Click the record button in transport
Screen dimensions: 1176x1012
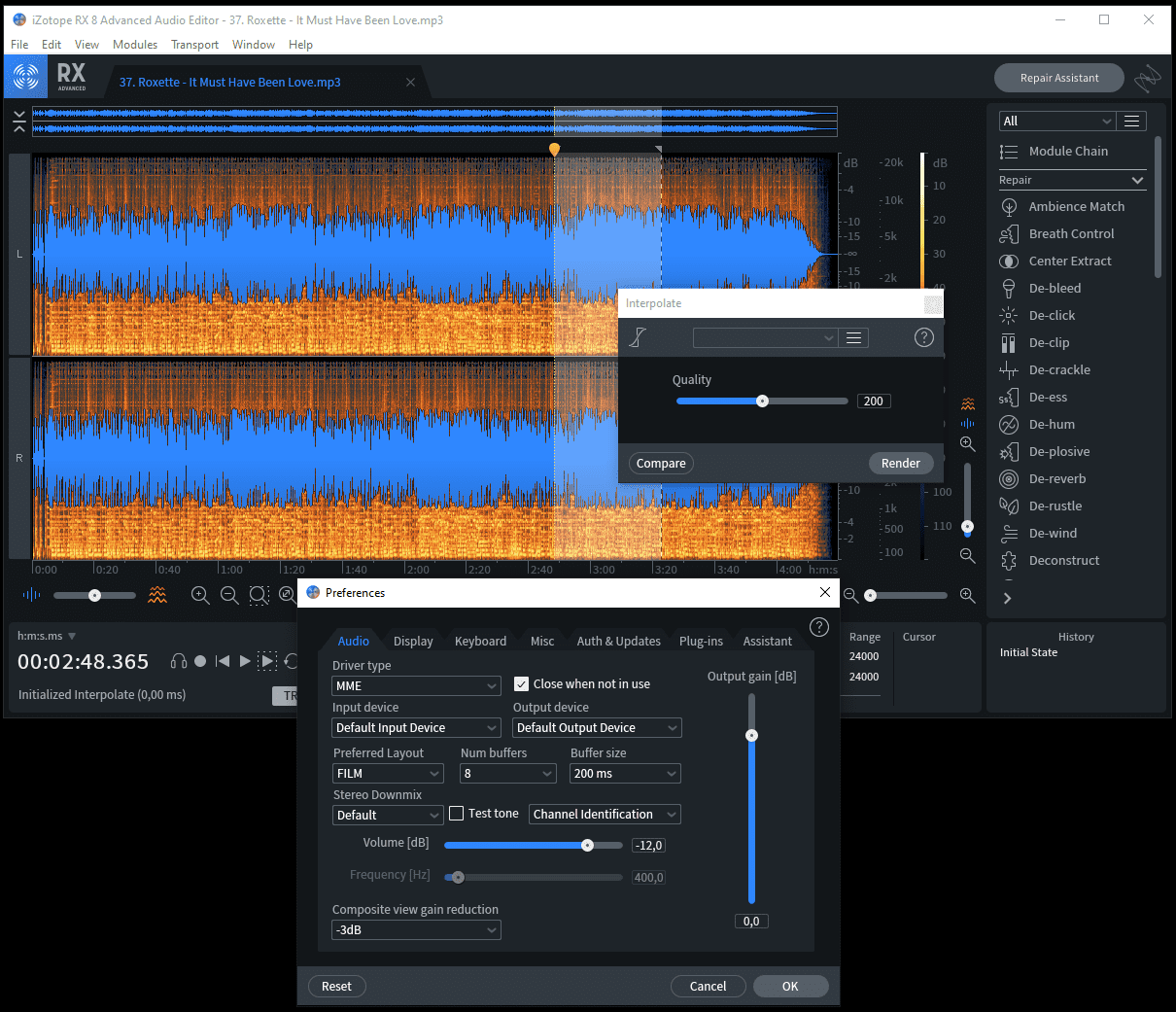click(x=200, y=661)
